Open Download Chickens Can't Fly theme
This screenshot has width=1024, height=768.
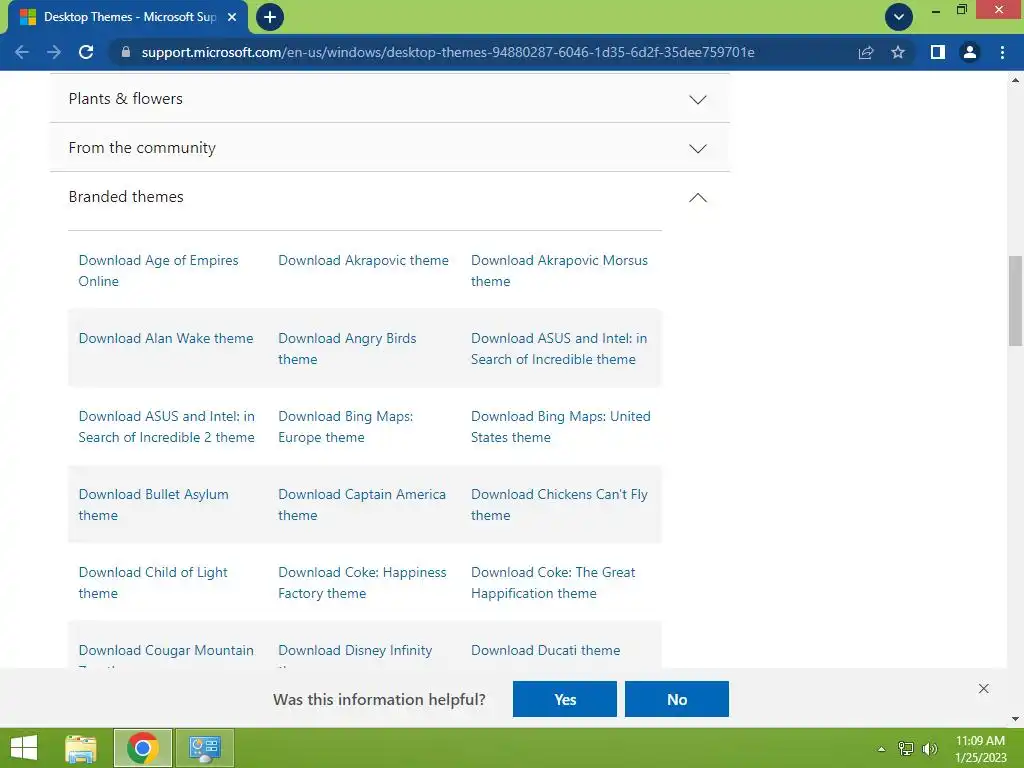(559, 505)
